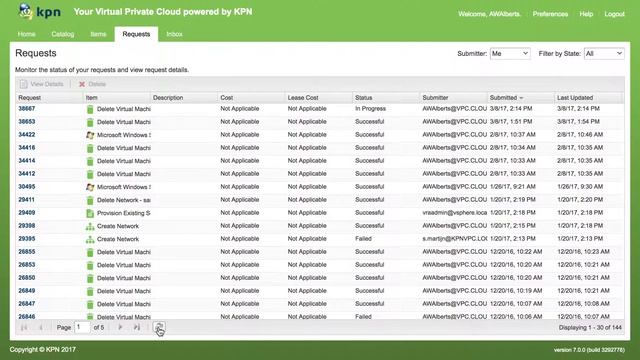Viewport: 640px width, 360px height.
Task: Click Provision Existing S item text
Action: tap(124, 213)
